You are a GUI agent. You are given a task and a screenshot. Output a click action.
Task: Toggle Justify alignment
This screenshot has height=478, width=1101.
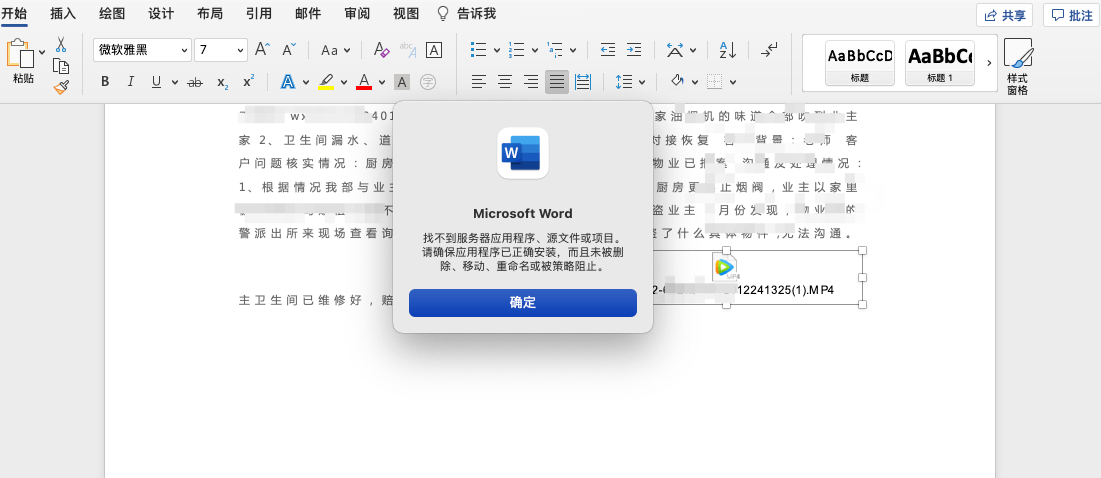(x=557, y=82)
